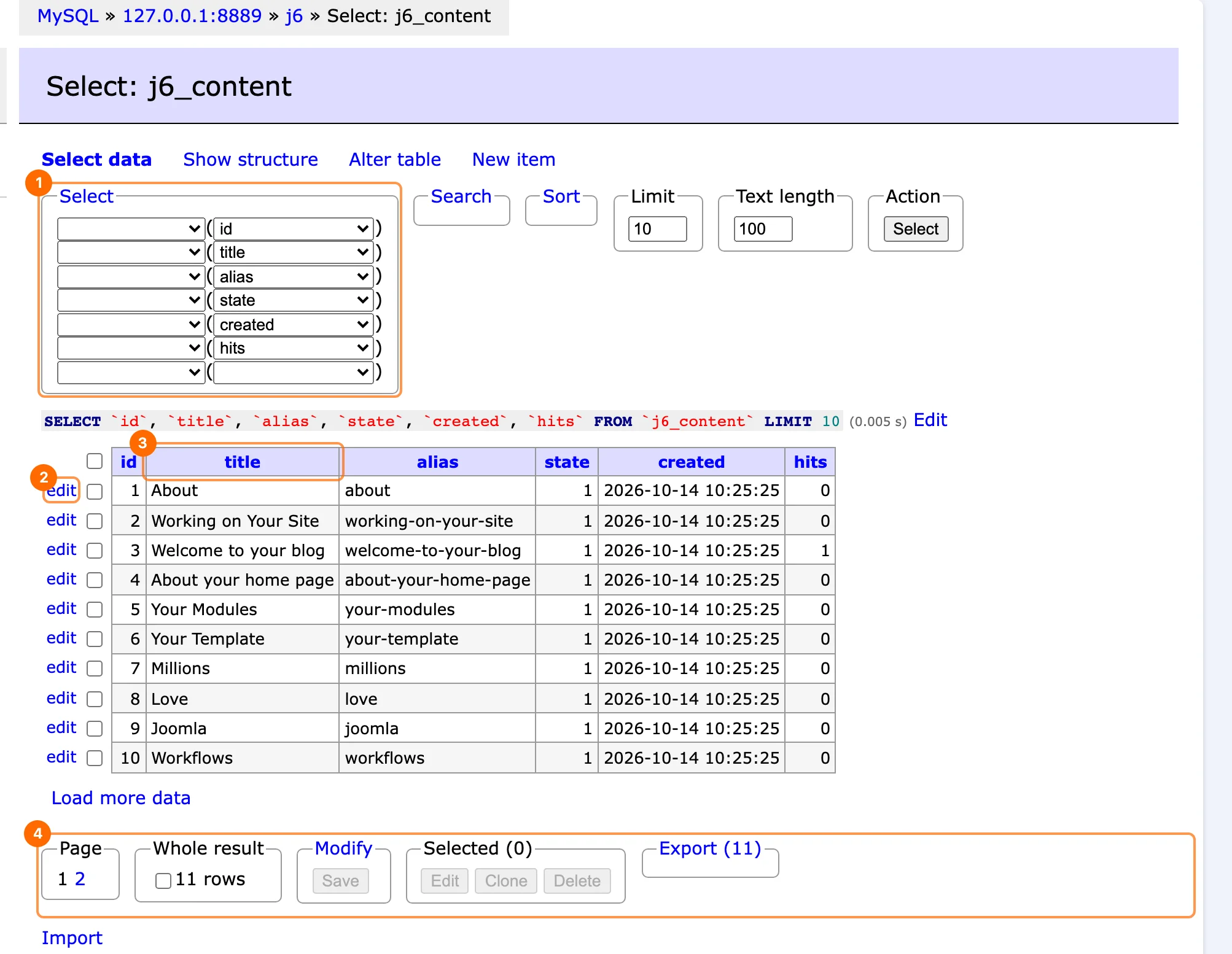Open MySQL breadcrumb link

(68, 16)
